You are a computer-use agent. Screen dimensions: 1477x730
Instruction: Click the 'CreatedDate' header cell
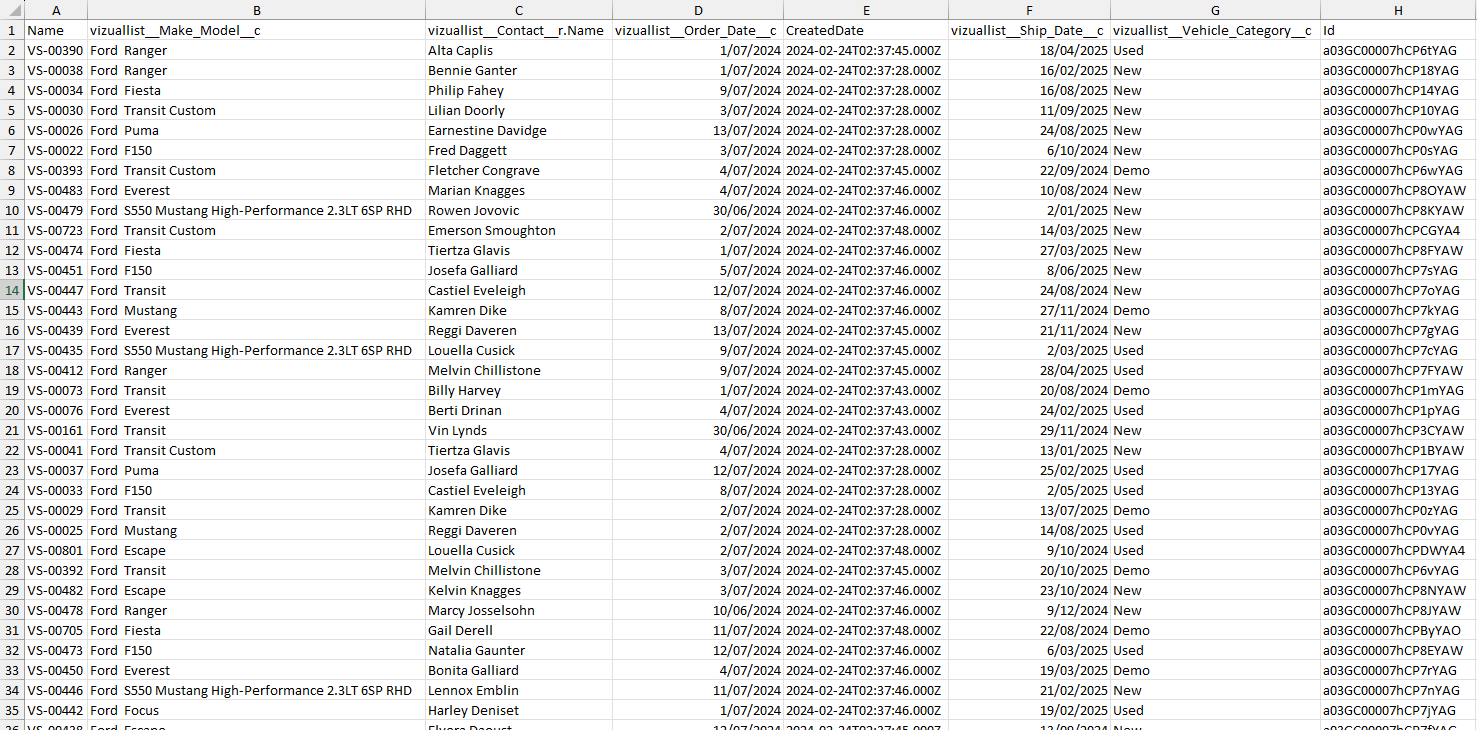[x=866, y=30]
